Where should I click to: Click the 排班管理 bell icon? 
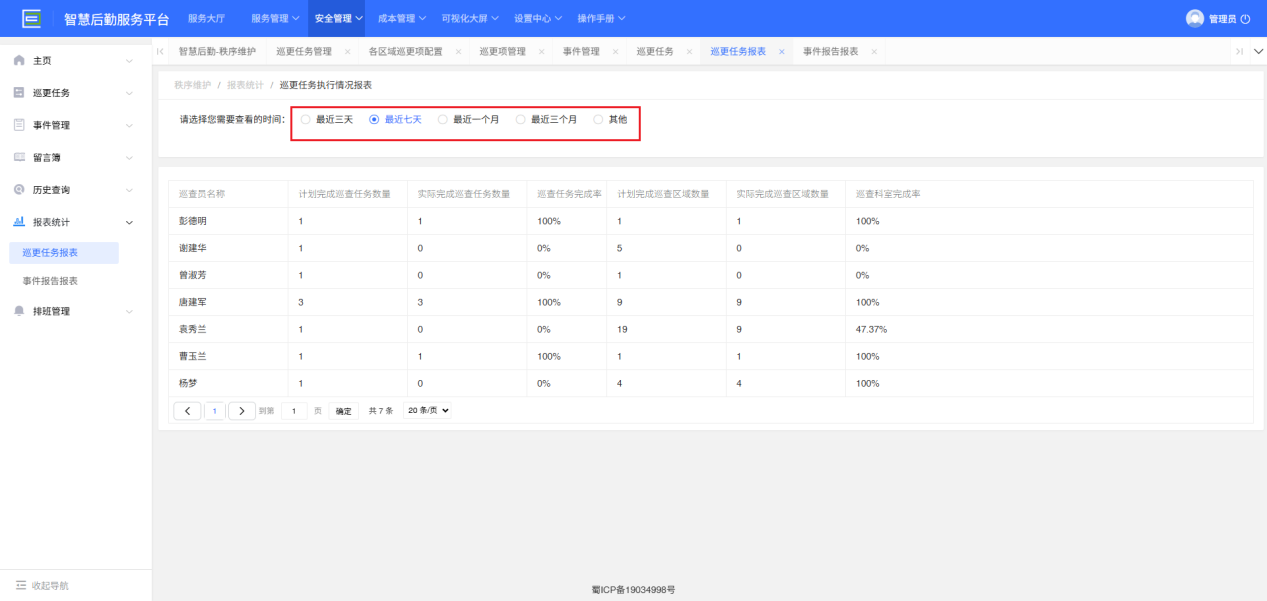pyautogui.click(x=19, y=311)
